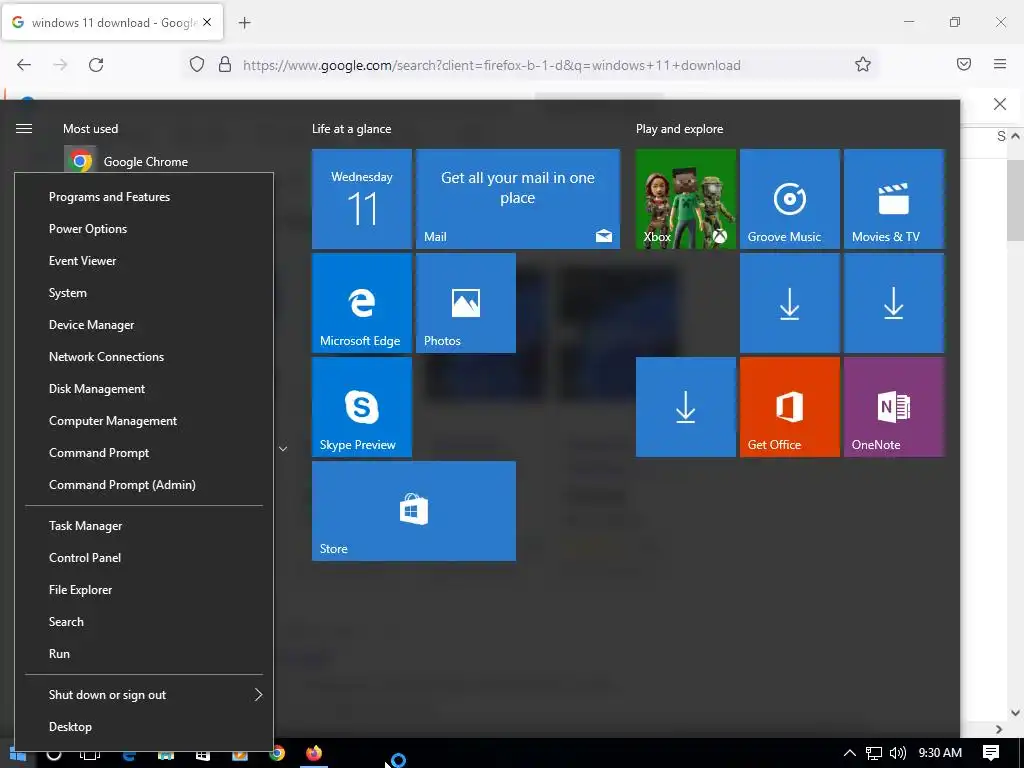The image size is (1024, 768).
Task: Choose Search from the menu
Action: click(144, 622)
